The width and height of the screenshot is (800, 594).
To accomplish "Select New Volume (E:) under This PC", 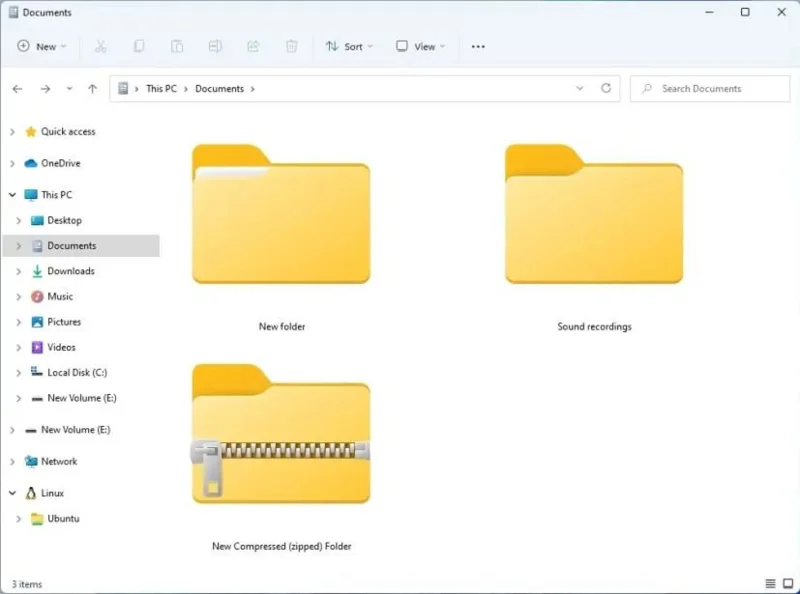I will pyautogui.click(x=82, y=398).
